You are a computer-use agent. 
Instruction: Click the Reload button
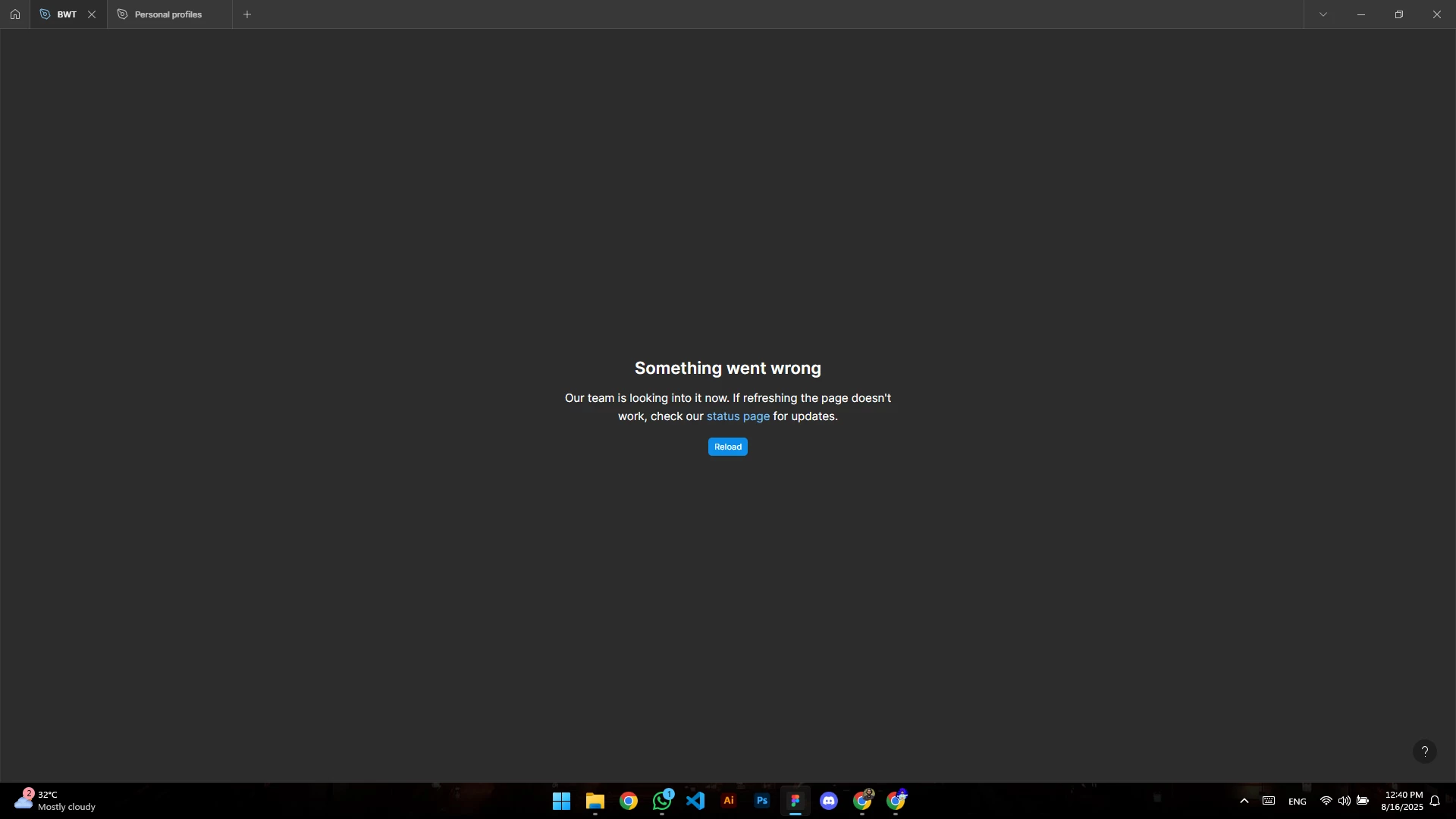728,447
